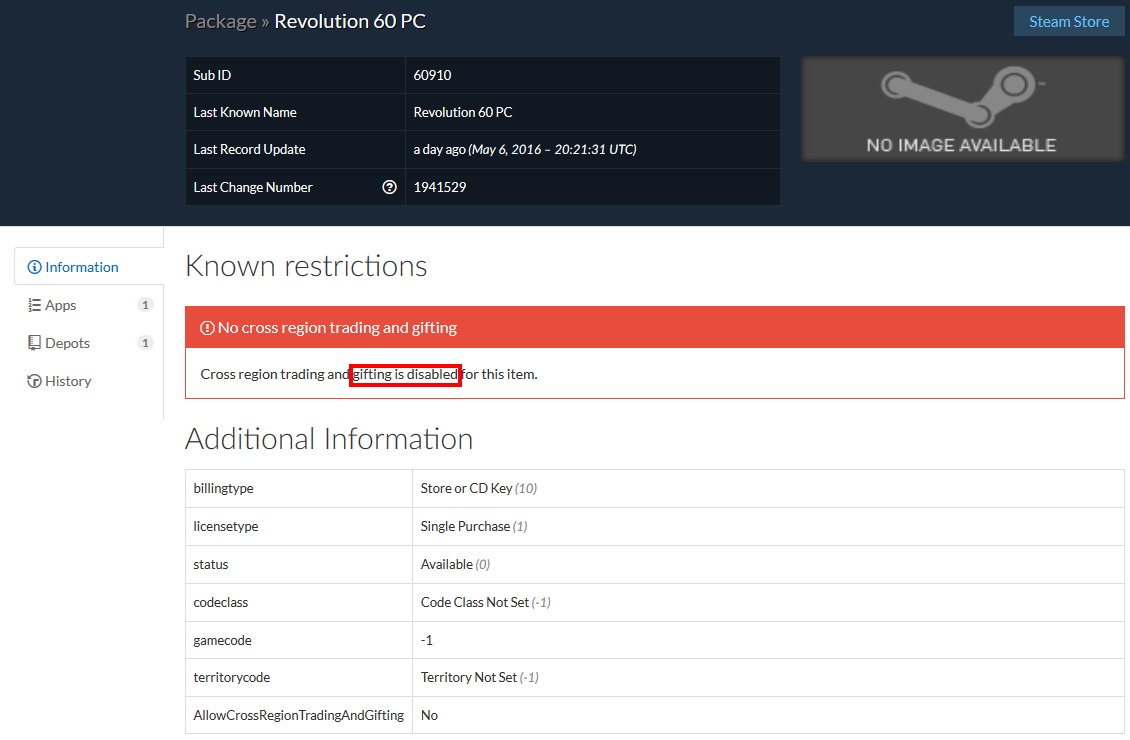Open the Apps sidebar tab
Image resolution: width=1130 pixels, height=740 pixels.
pos(89,305)
